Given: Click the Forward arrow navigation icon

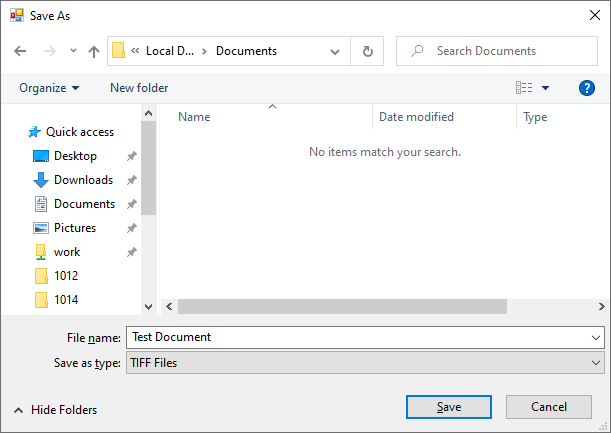Looking at the screenshot, I should pyautogui.click(x=49, y=51).
